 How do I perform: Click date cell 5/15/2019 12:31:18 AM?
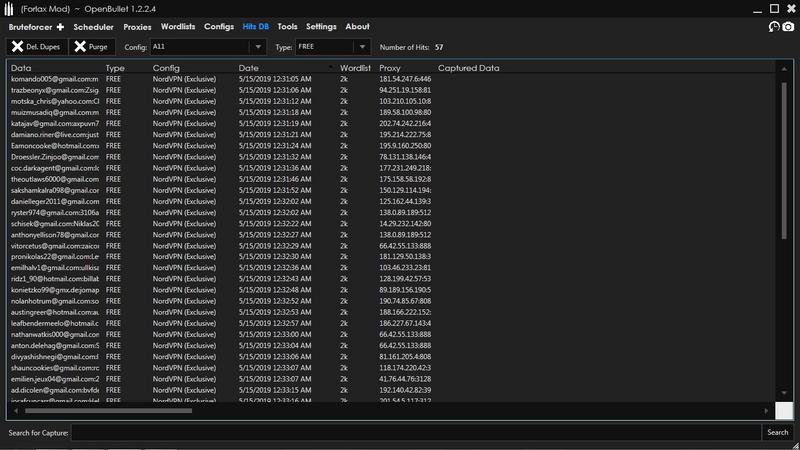[275, 113]
